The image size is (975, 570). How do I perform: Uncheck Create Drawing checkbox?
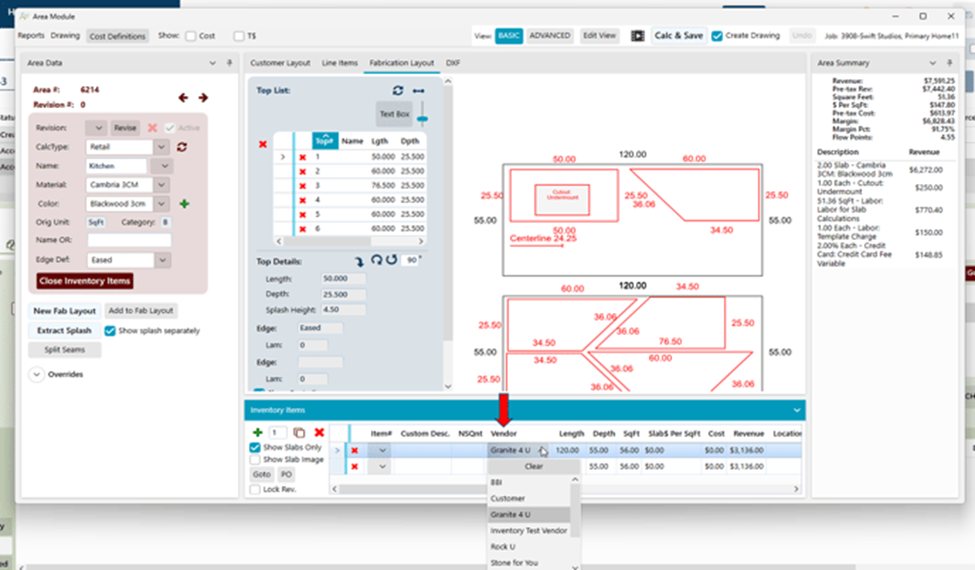[x=717, y=36]
